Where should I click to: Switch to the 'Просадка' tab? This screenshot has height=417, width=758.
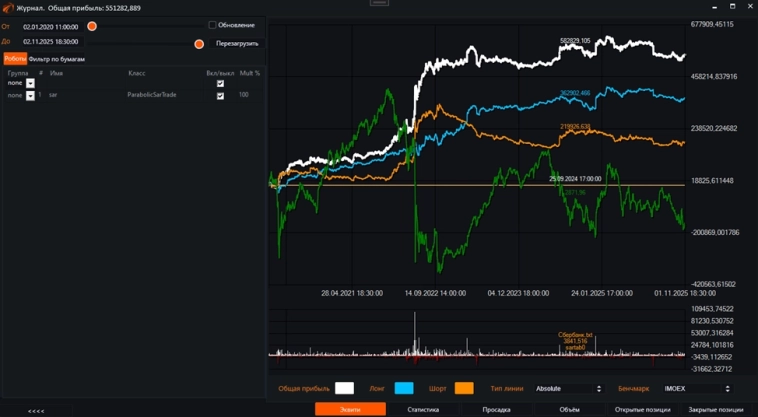click(x=496, y=410)
